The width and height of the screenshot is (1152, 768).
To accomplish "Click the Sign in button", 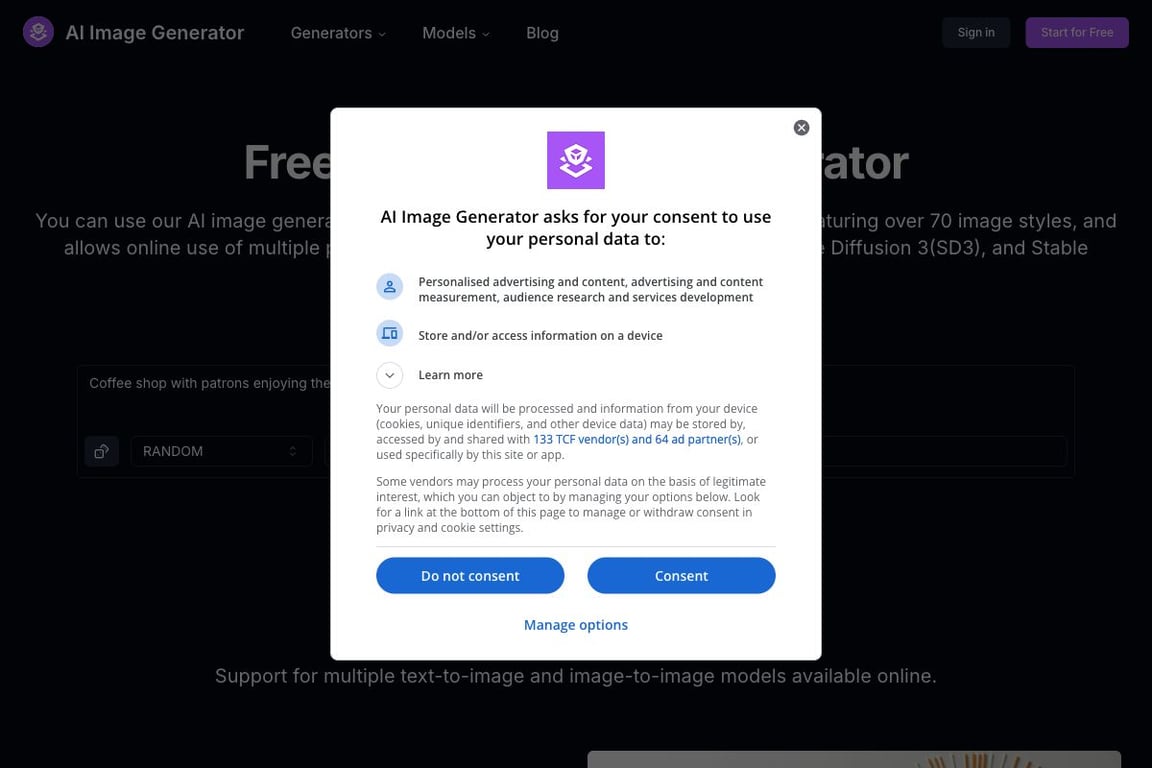I will tap(976, 32).
